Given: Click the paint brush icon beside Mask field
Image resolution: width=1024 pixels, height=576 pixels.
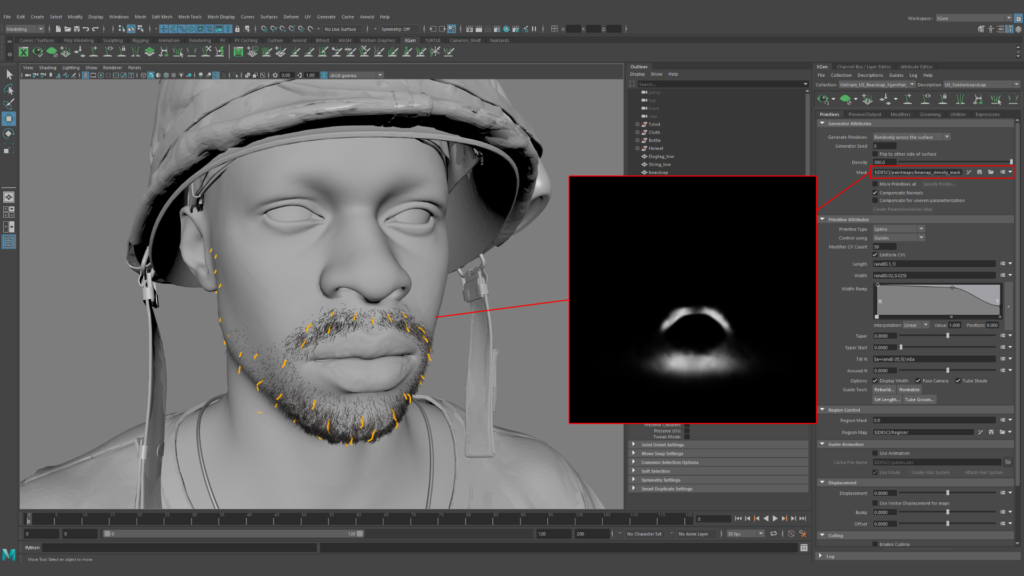Looking at the screenshot, I should pyautogui.click(x=968, y=172).
